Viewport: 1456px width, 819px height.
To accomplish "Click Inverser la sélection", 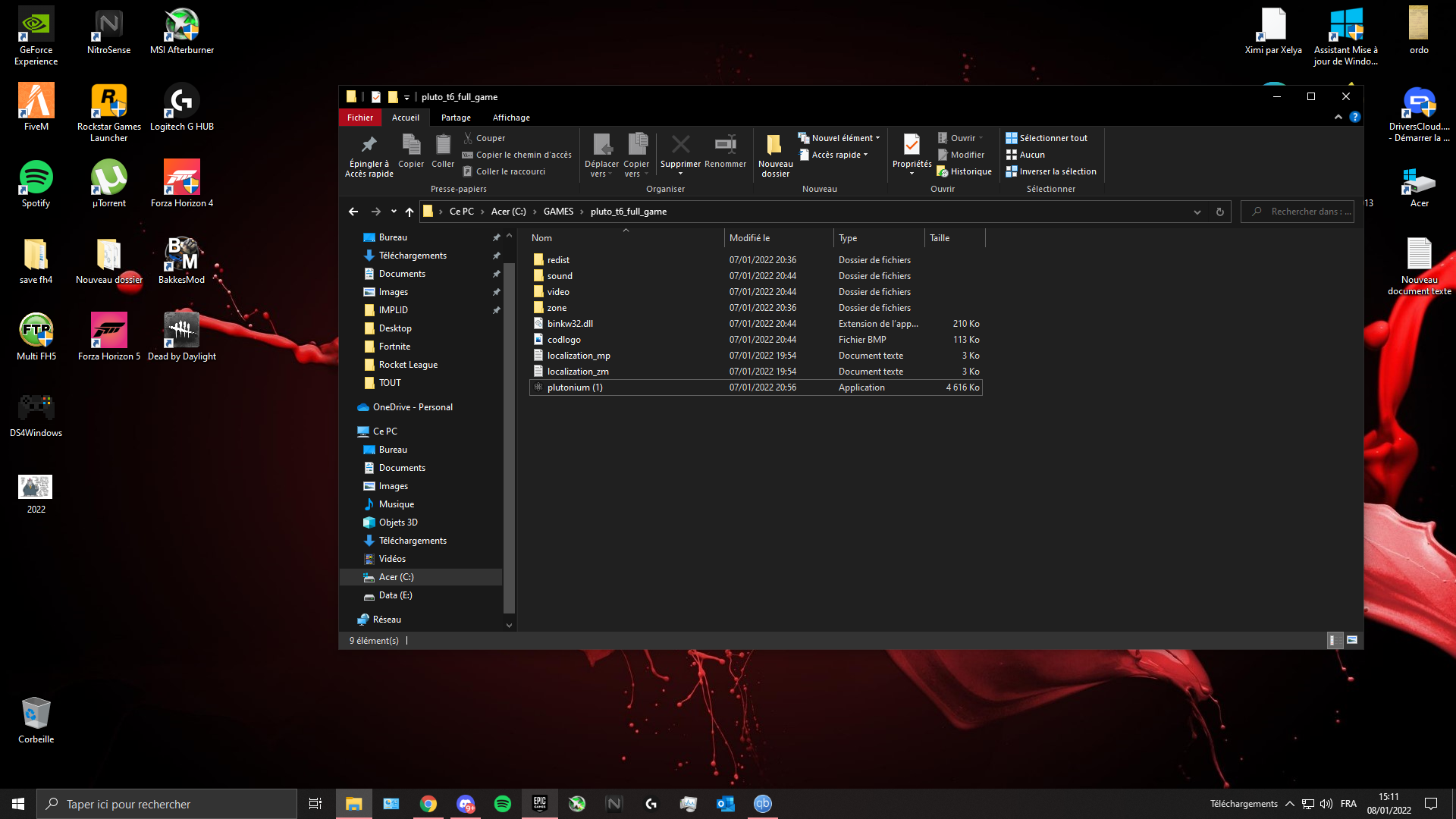I will [x=1051, y=171].
